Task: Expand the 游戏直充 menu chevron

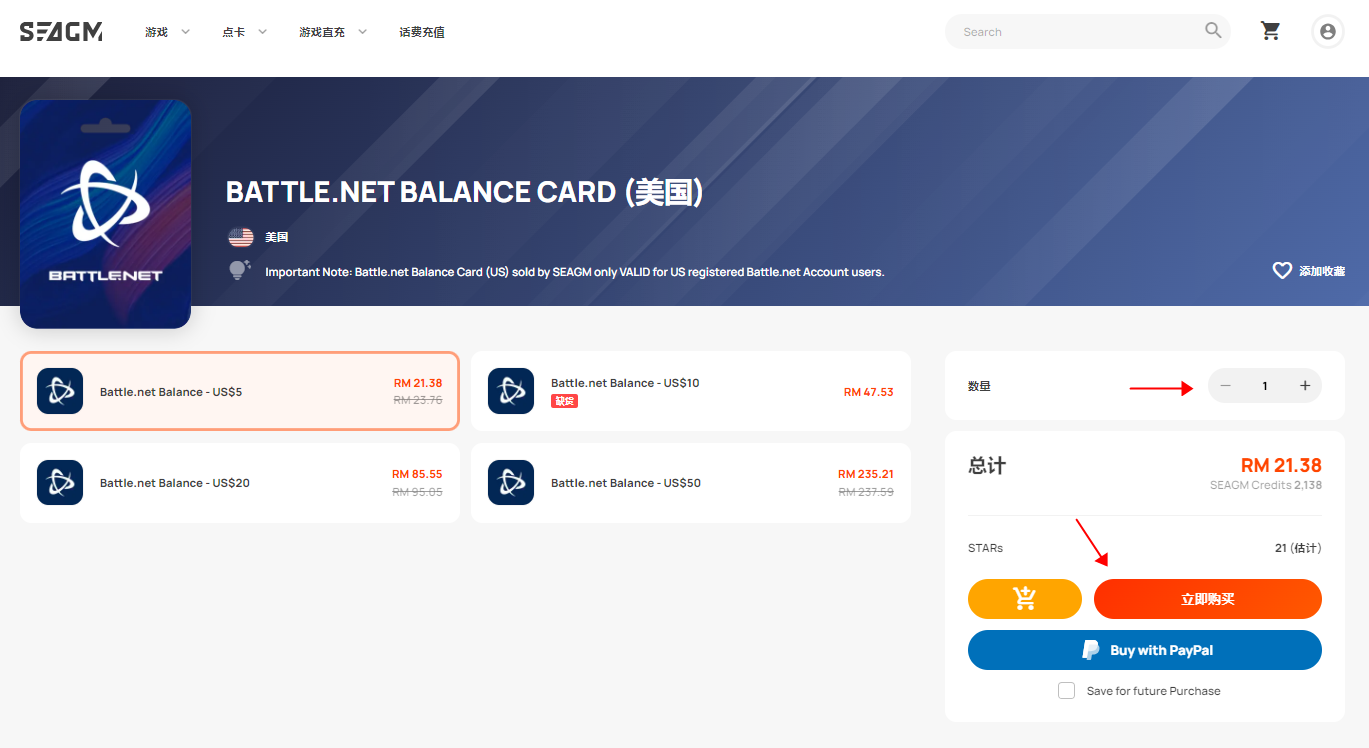Action: [362, 32]
